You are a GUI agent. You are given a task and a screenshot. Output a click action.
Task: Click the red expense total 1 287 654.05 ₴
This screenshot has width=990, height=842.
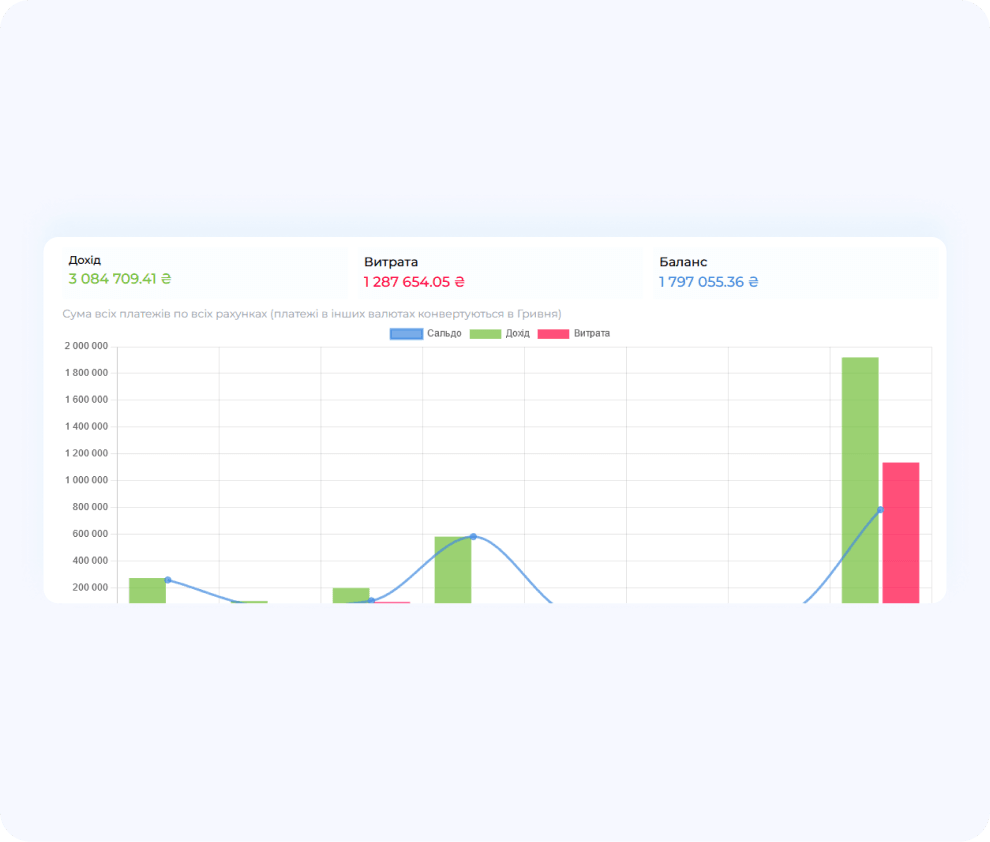click(414, 282)
